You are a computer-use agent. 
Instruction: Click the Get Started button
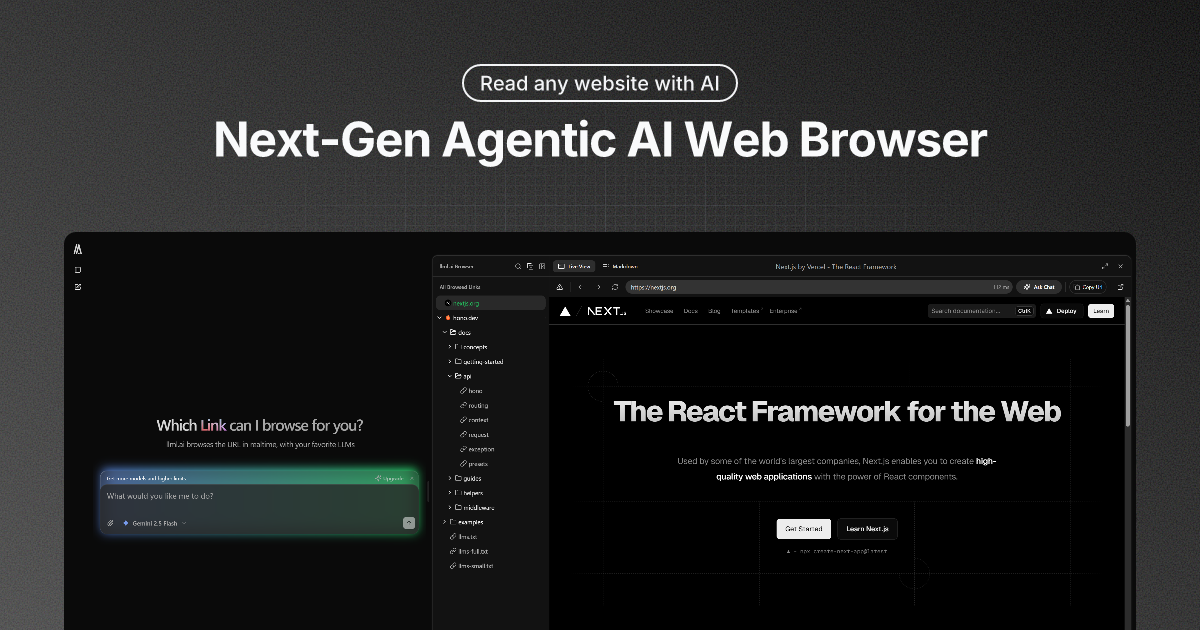[804, 529]
